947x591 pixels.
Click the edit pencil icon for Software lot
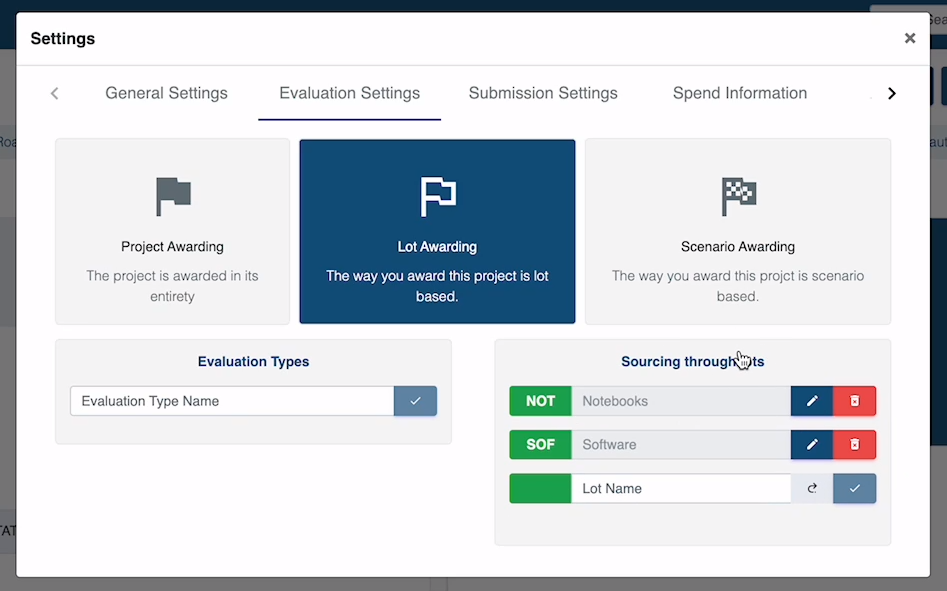811,445
